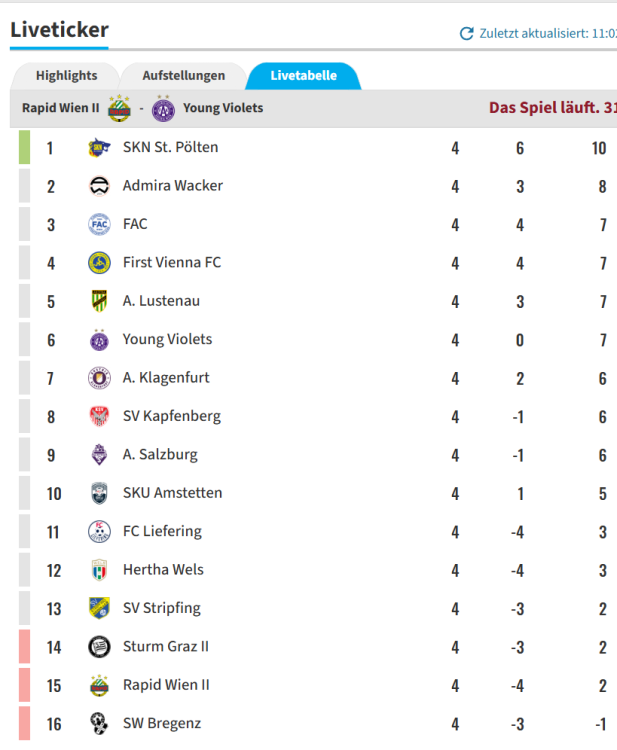The height and width of the screenshot is (750, 617).
Task: Open the SKU Amstetten team link
Action: 172,493
